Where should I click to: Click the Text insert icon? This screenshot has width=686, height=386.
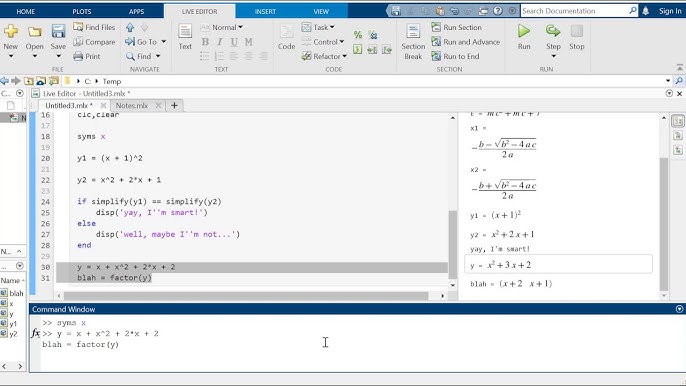click(185, 32)
